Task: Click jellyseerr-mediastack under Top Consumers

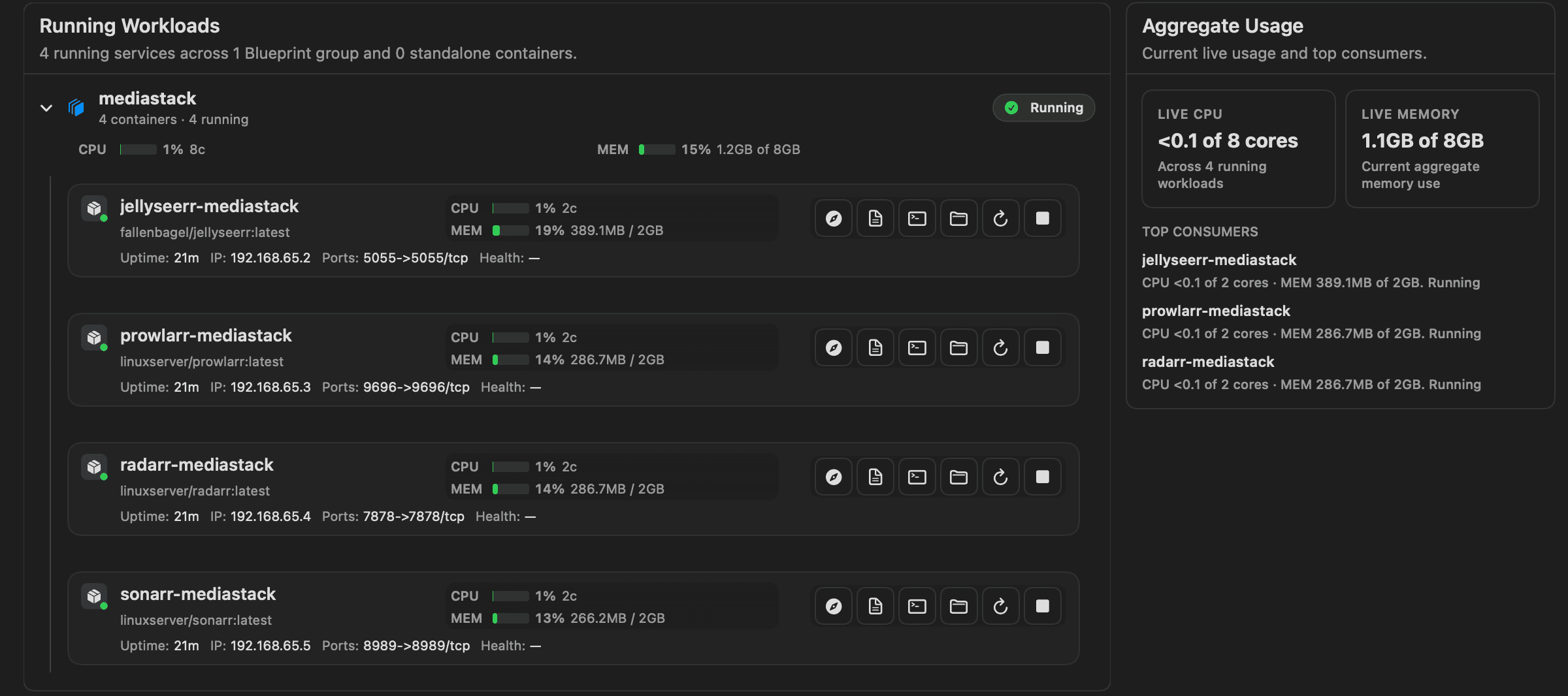Action: tap(1219, 260)
